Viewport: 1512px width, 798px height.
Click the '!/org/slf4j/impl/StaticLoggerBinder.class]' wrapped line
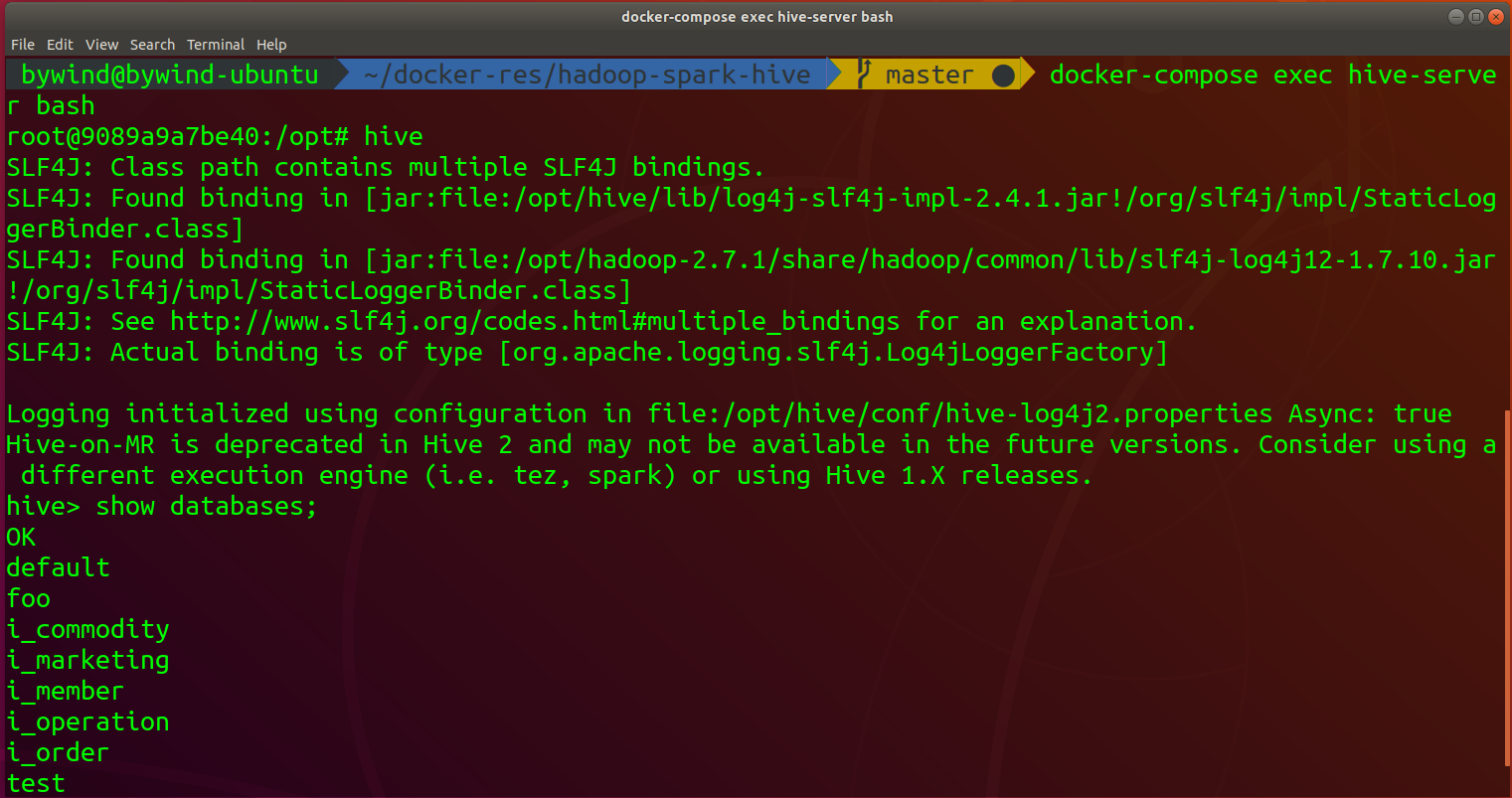319,290
